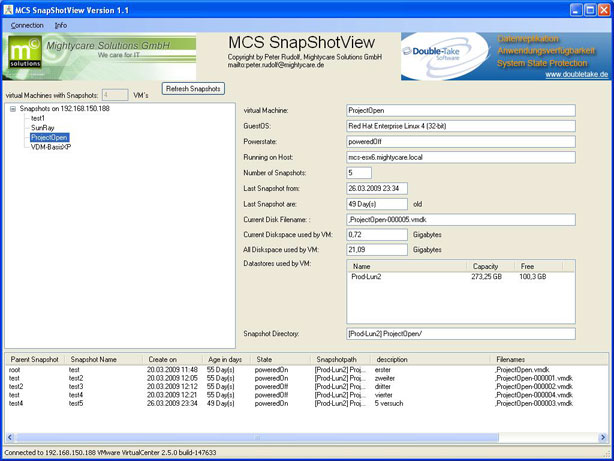The width and height of the screenshot is (614, 461).
Task: Open the Connection menu
Action: tap(27, 24)
